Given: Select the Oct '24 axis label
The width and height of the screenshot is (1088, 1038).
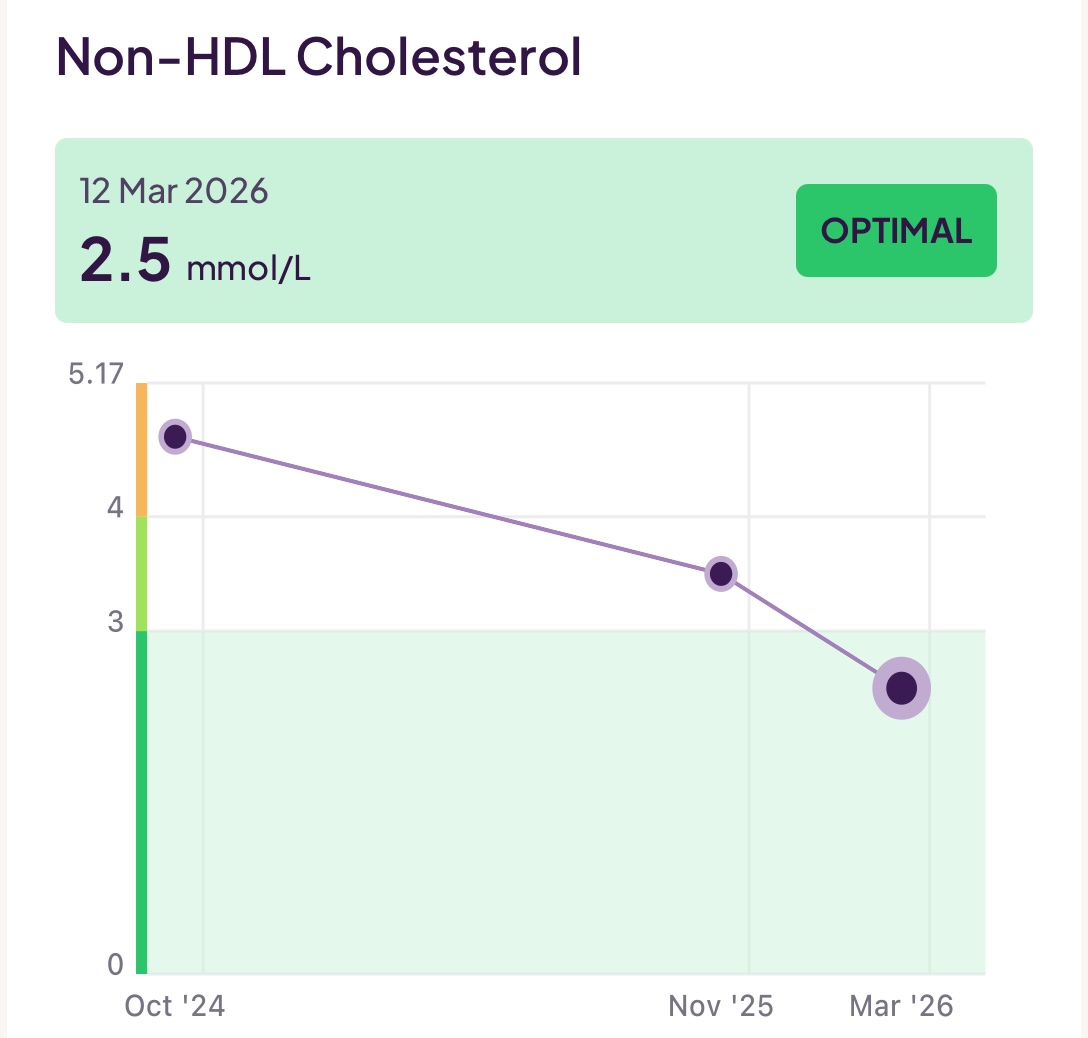Looking at the screenshot, I should coord(175,1006).
